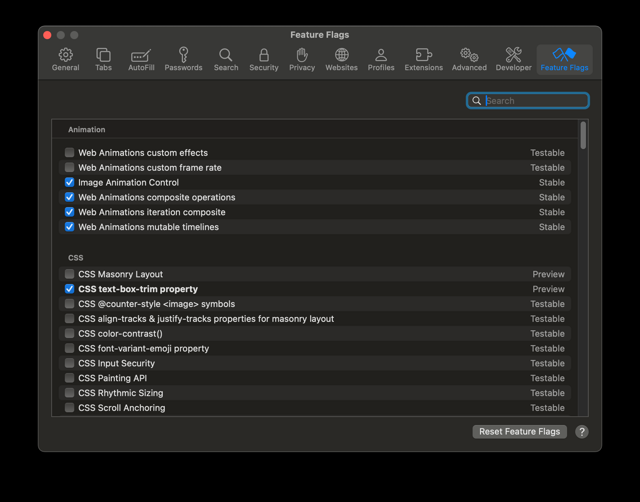640x502 pixels.
Task: Click the Feature Flags window title
Action: 320,35
